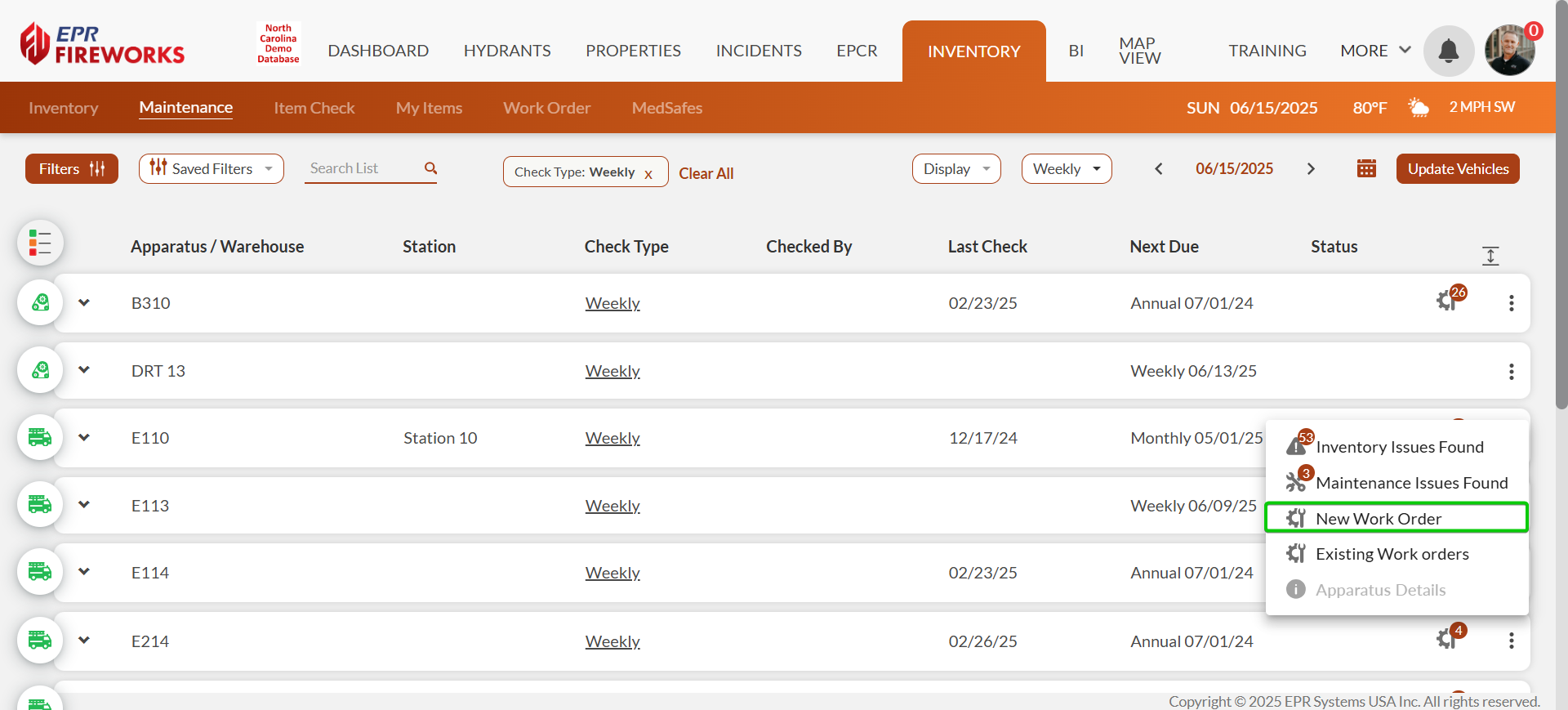
Task: Open the calendar date picker icon
Action: click(x=1366, y=168)
